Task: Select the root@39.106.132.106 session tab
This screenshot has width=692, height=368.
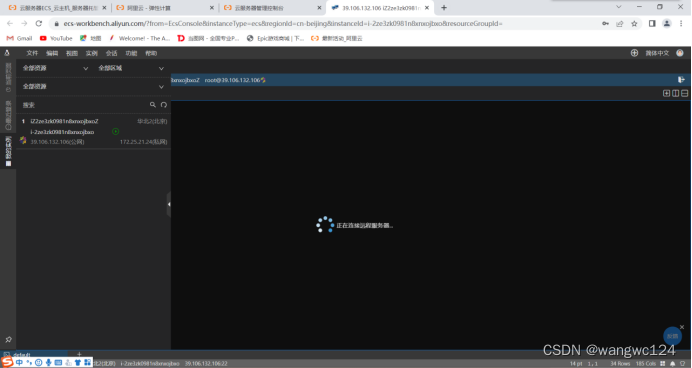Action: (x=235, y=80)
